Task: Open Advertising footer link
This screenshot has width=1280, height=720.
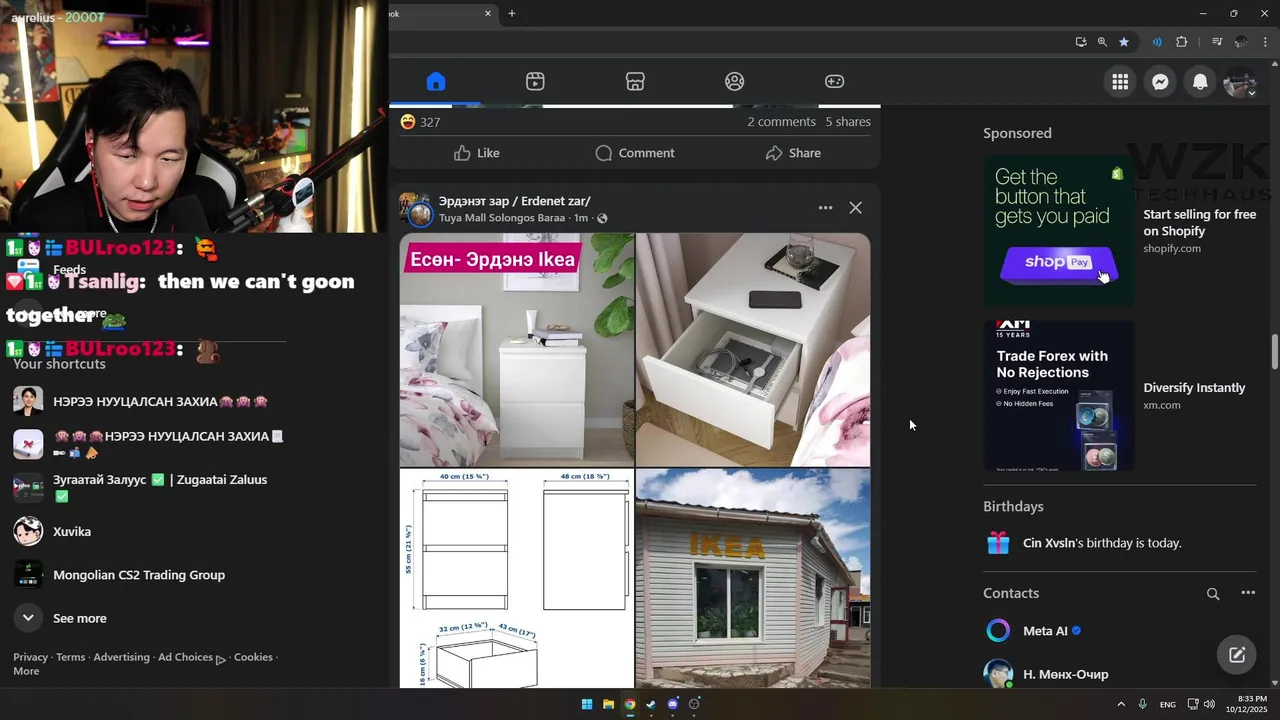Action: [x=121, y=657]
